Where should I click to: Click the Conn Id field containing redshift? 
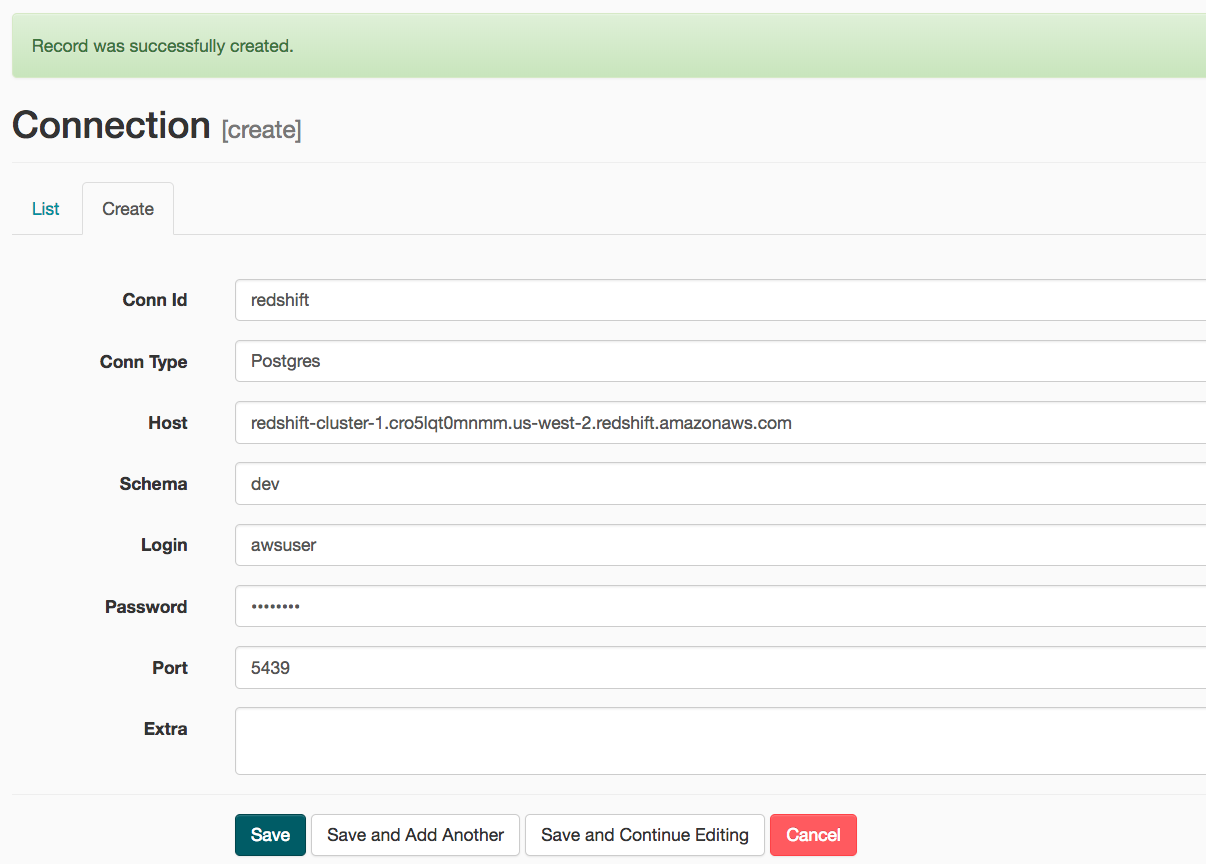[x=720, y=300]
